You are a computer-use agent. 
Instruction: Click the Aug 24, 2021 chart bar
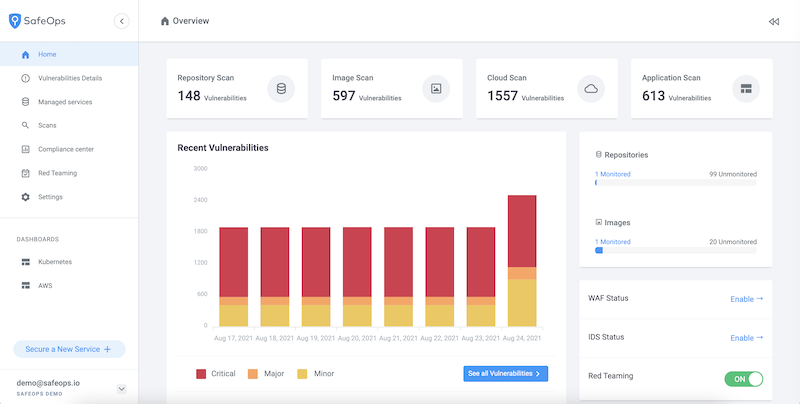click(522, 260)
